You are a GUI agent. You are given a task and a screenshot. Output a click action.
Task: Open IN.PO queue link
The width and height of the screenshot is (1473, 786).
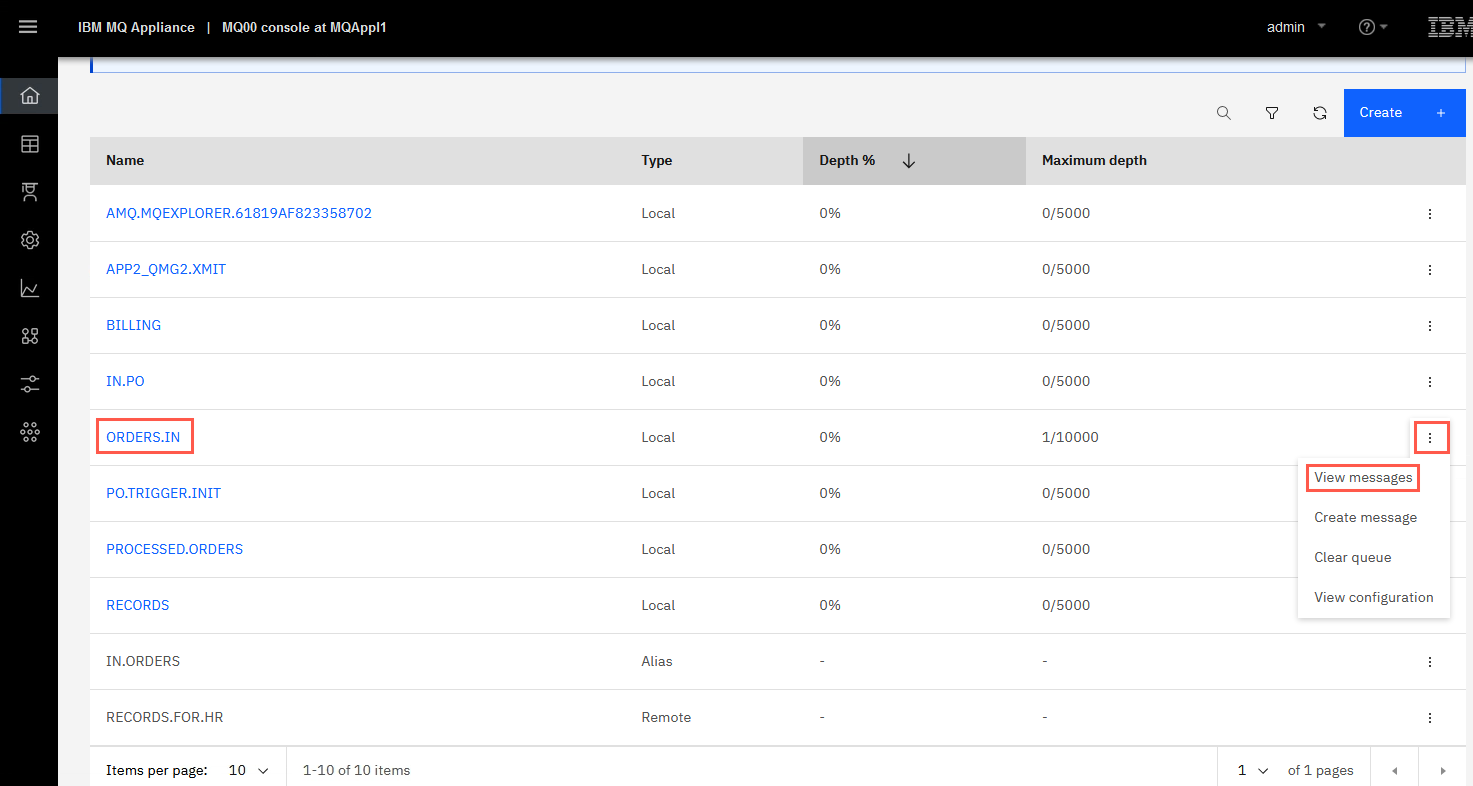coord(125,382)
